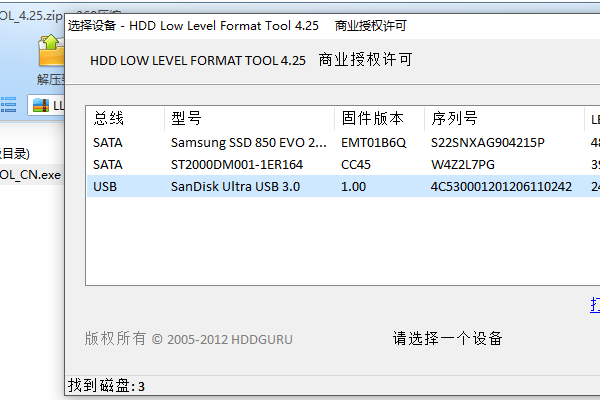Click the 序列号 column header
The height and width of the screenshot is (400, 600).
[504, 118]
